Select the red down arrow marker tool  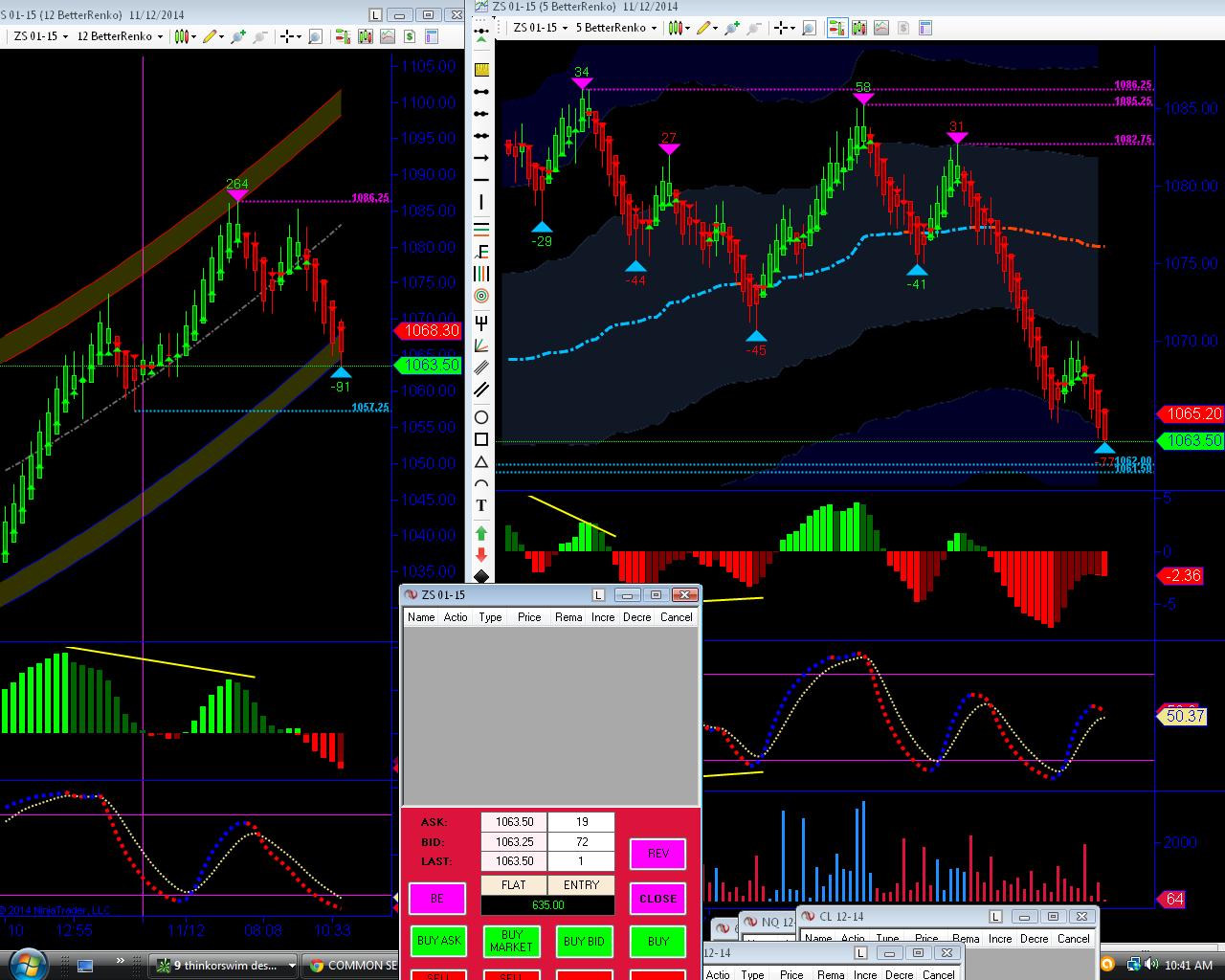[x=481, y=554]
